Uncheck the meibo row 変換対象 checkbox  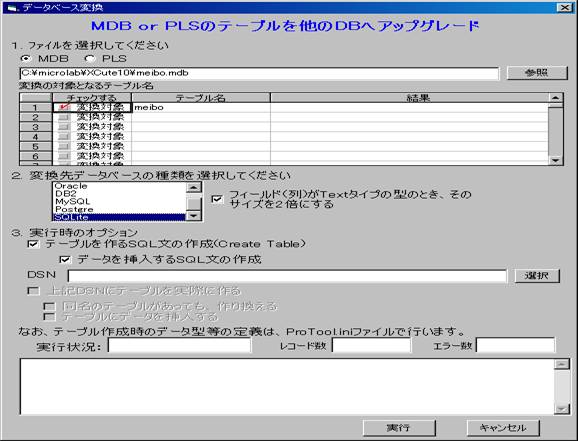click(x=65, y=107)
